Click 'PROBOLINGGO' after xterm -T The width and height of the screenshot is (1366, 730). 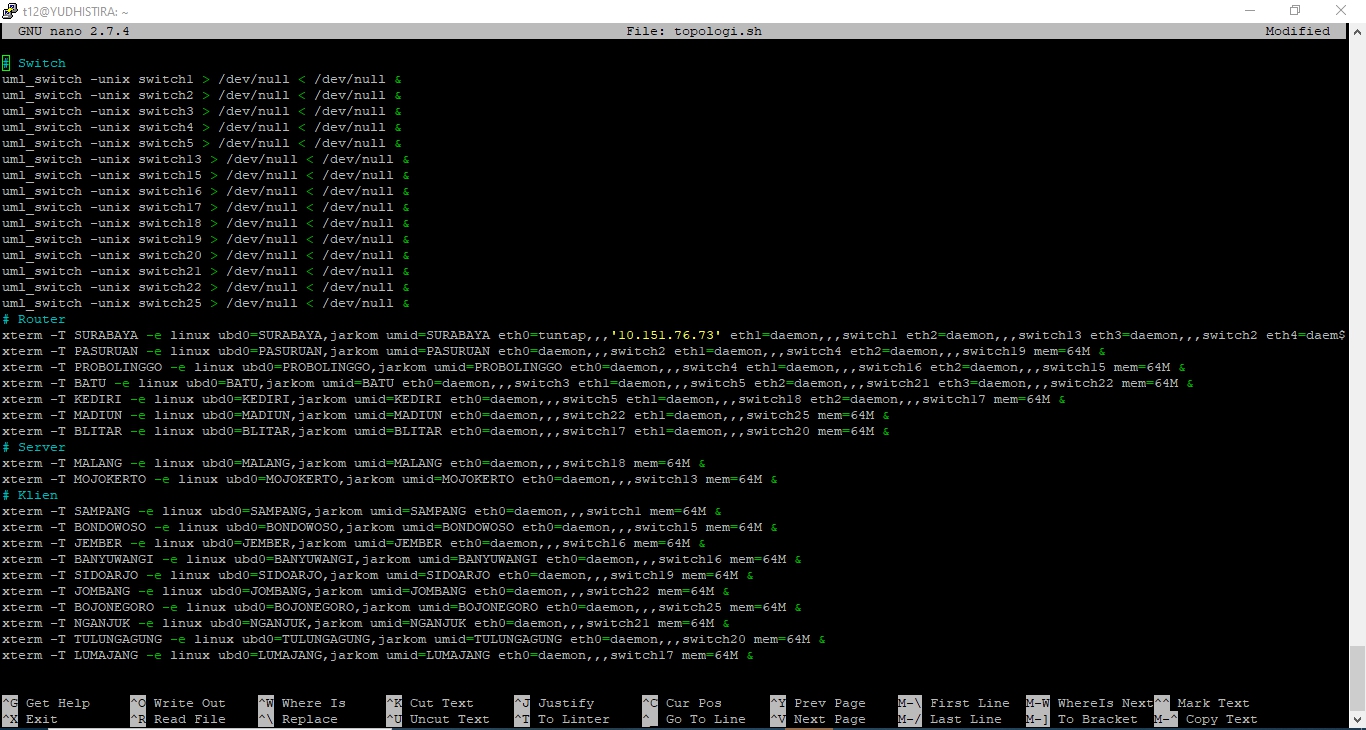tap(118, 367)
